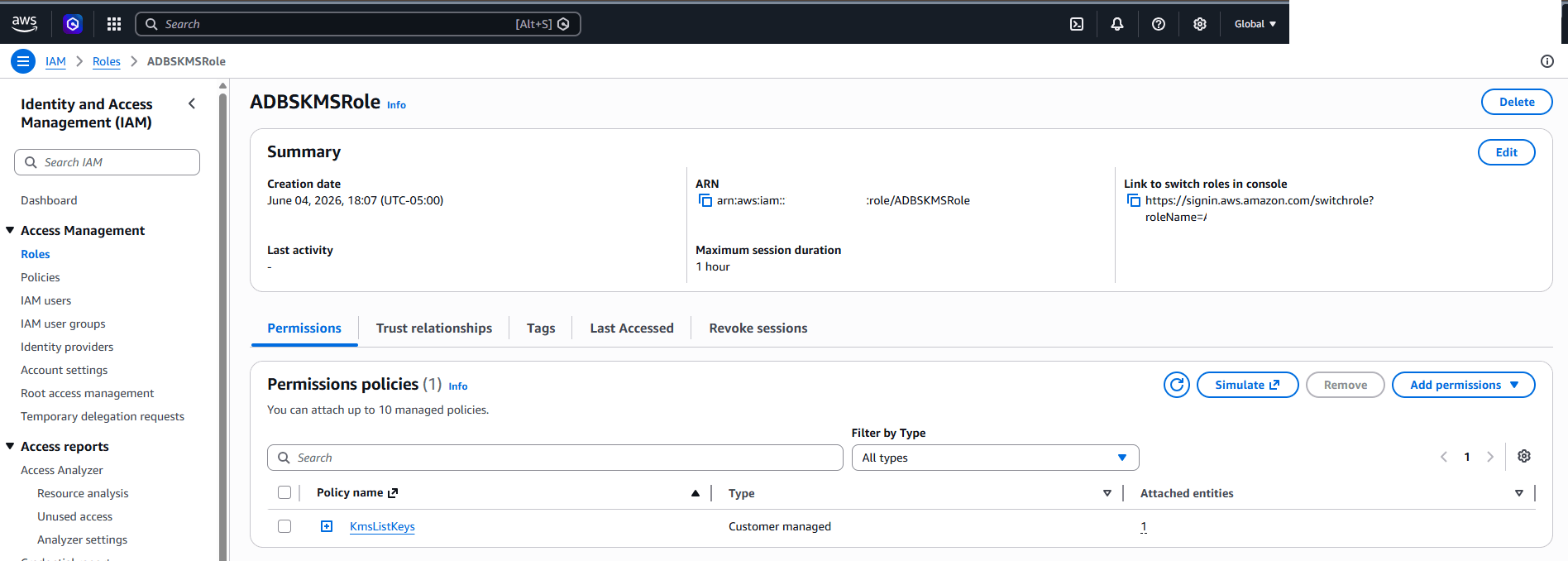Copy the role ARN
This screenshot has height=561, width=1568.
pyautogui.click(x=705, y=200)
